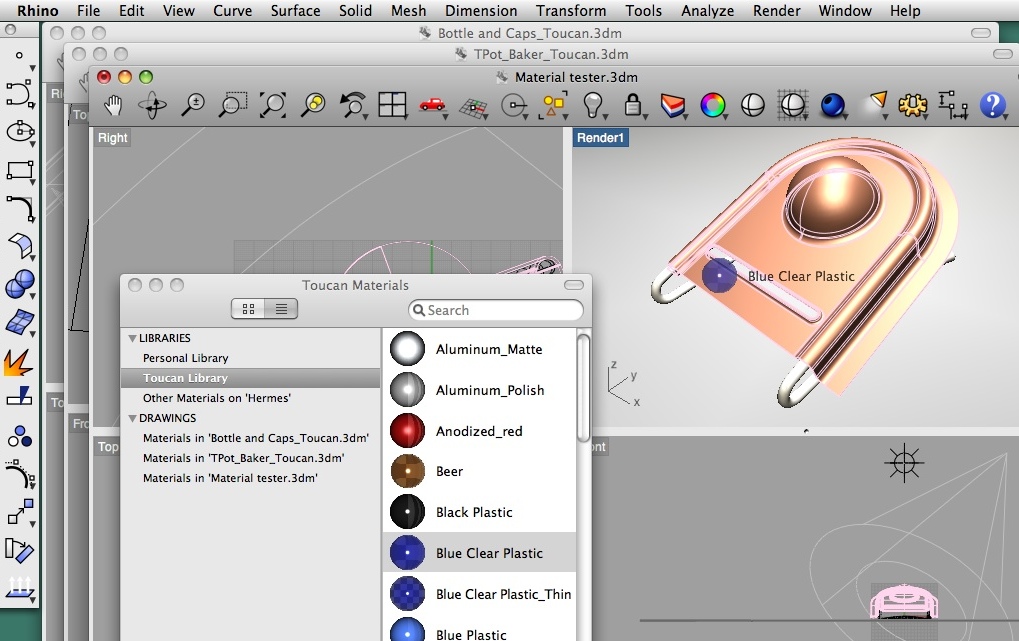Collapse the LIBRARIES section triangle
Screen dimensions: 1019x641
(x=132, y=338)
